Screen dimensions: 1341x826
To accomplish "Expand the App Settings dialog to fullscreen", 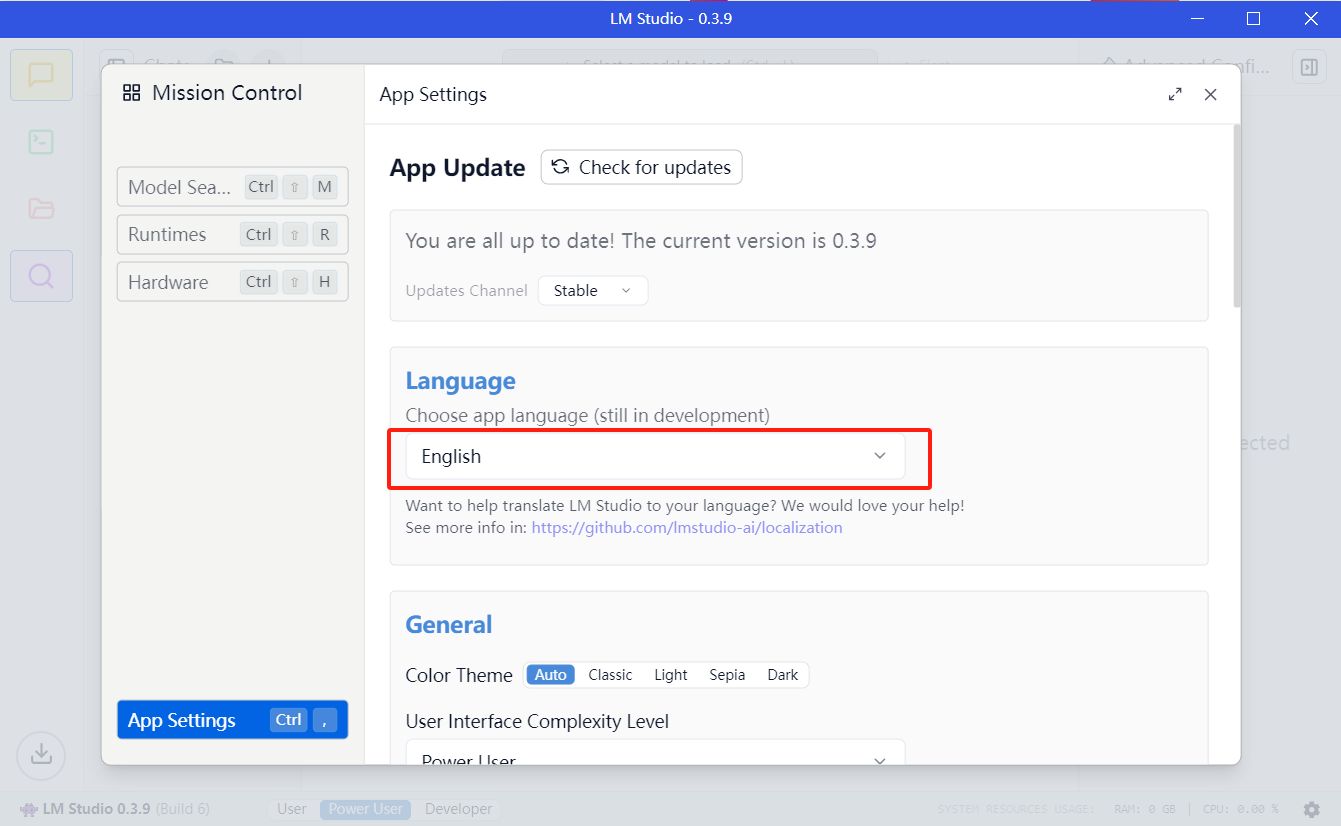I will (x=1175, y=94).
